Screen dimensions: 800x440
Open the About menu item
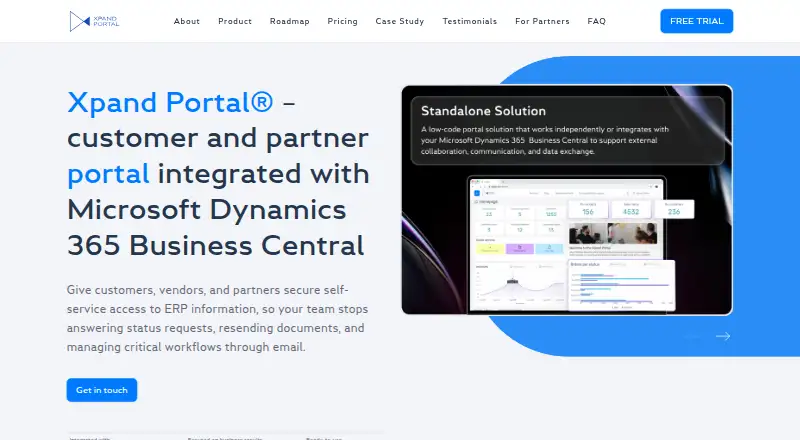187,21
